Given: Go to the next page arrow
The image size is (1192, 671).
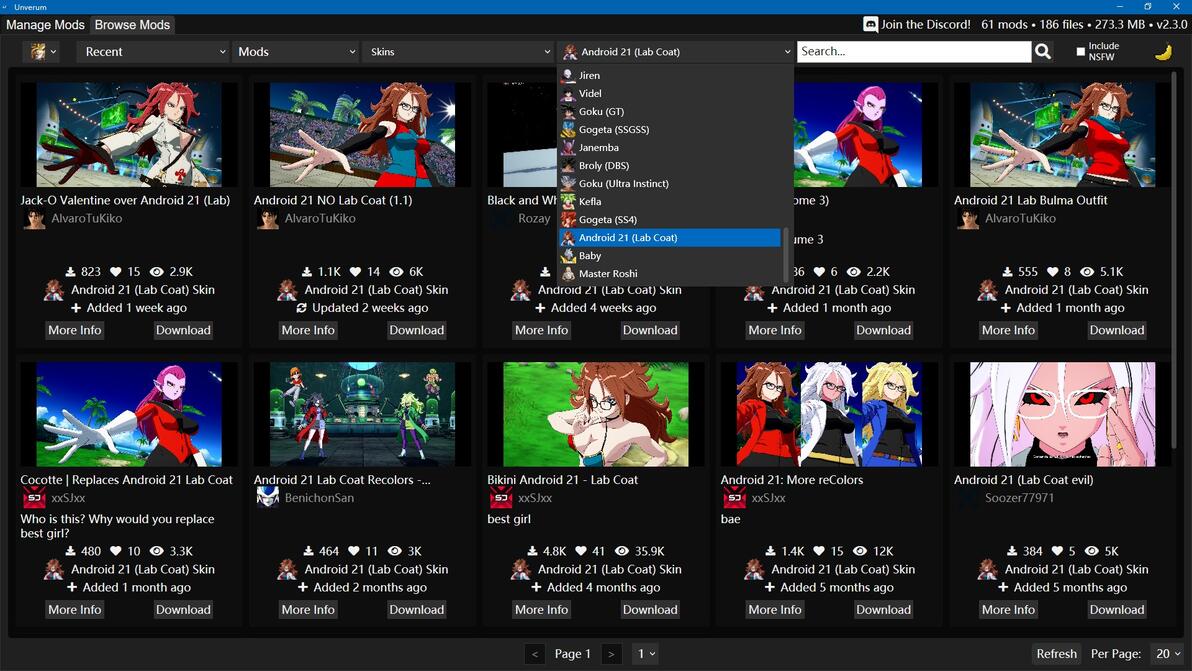Looking at the screenshot, I should click(611, 654).
